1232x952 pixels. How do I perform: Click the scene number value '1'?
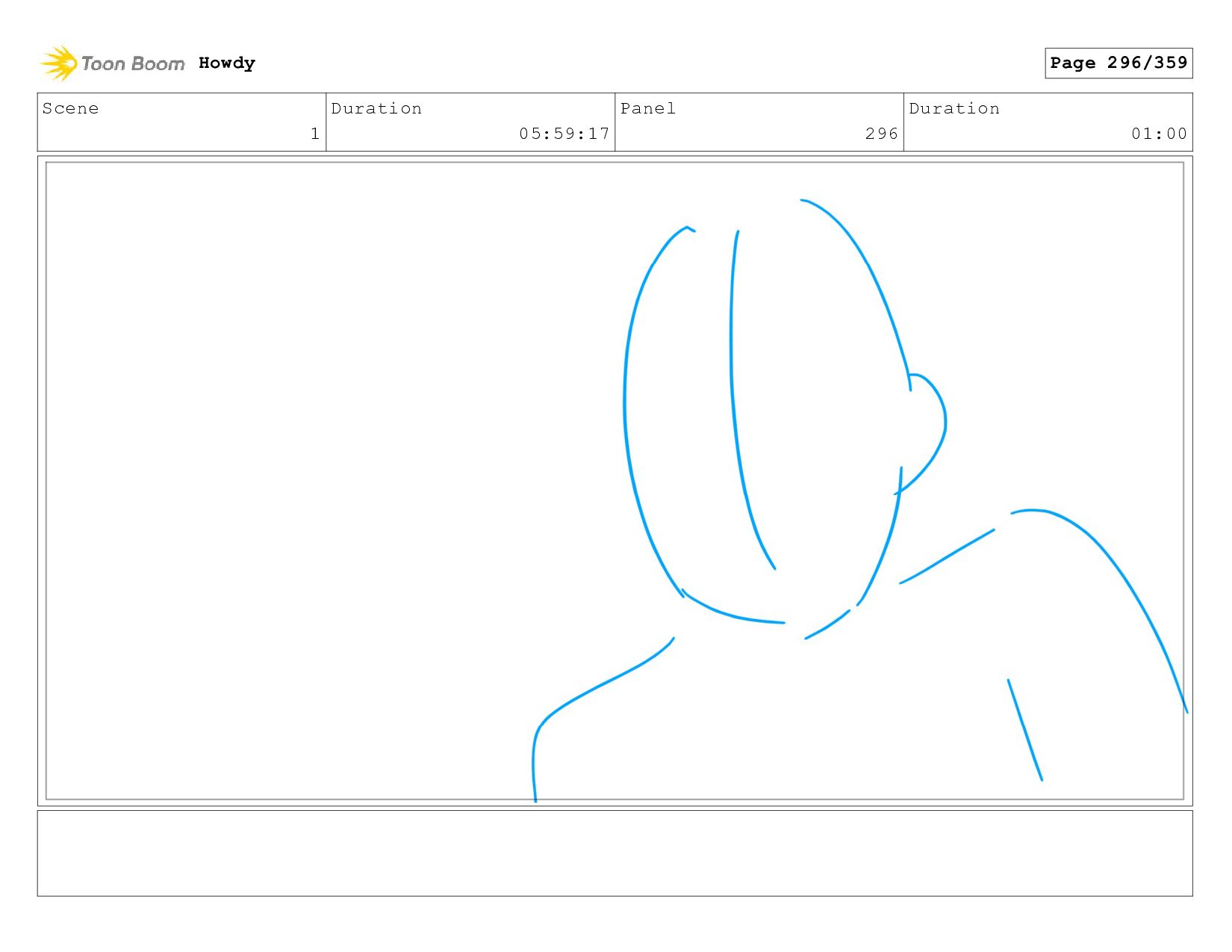(x=315, y=134)
